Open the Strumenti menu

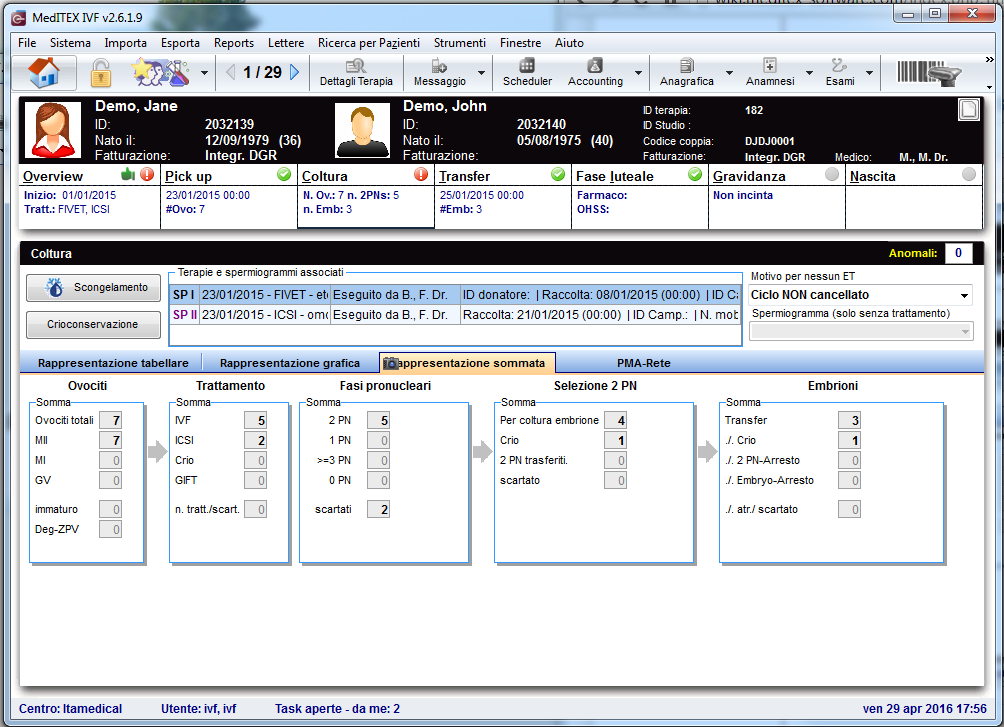pos(460,43)
